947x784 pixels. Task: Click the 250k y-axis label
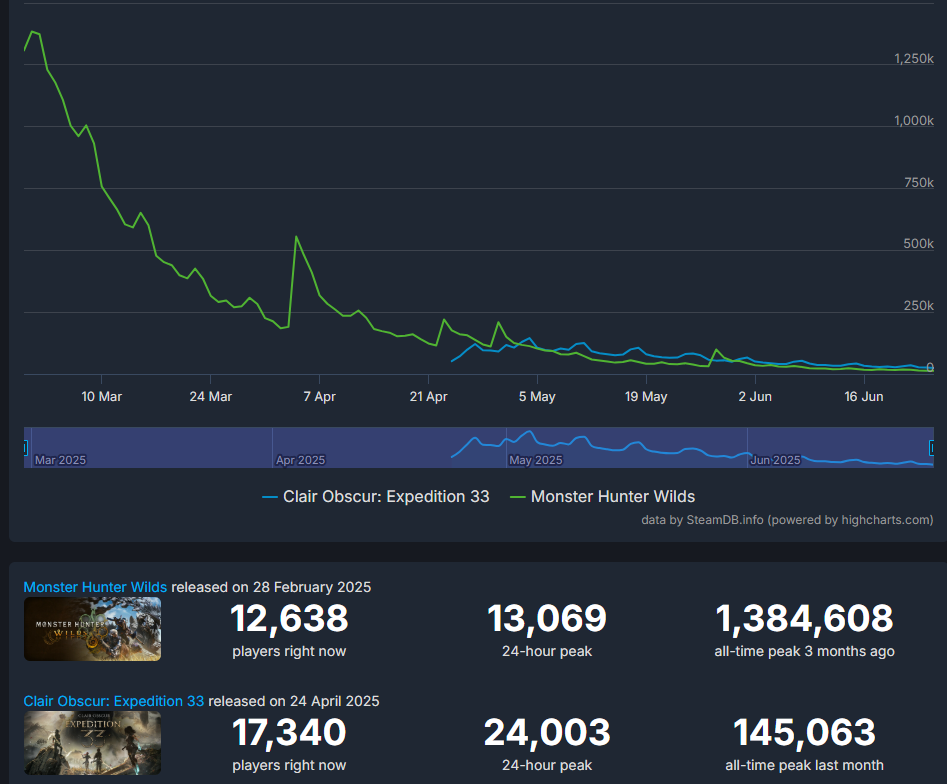pos(919,306)
